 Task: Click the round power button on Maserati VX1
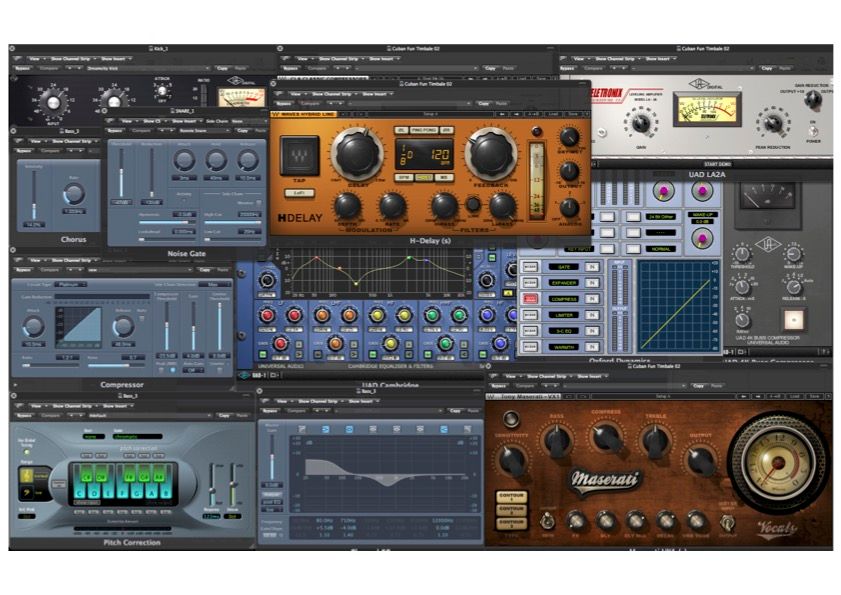point(511,418)
